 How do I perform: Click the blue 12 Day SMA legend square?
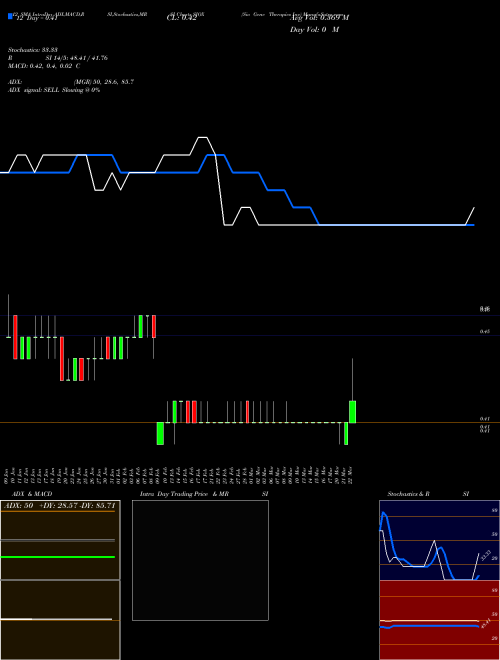click(10, 17)
